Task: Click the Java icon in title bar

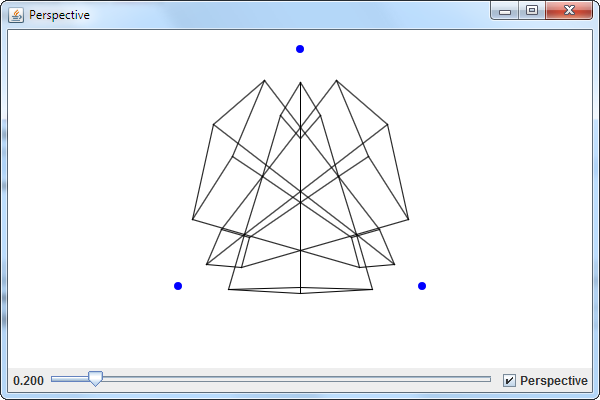Action: tap(16, 15)
